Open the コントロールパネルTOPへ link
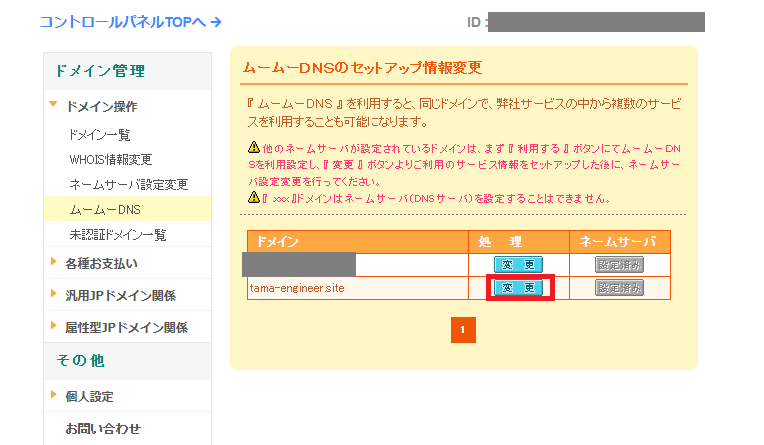This screenshot has width=764, height=445. pos(130,21)
